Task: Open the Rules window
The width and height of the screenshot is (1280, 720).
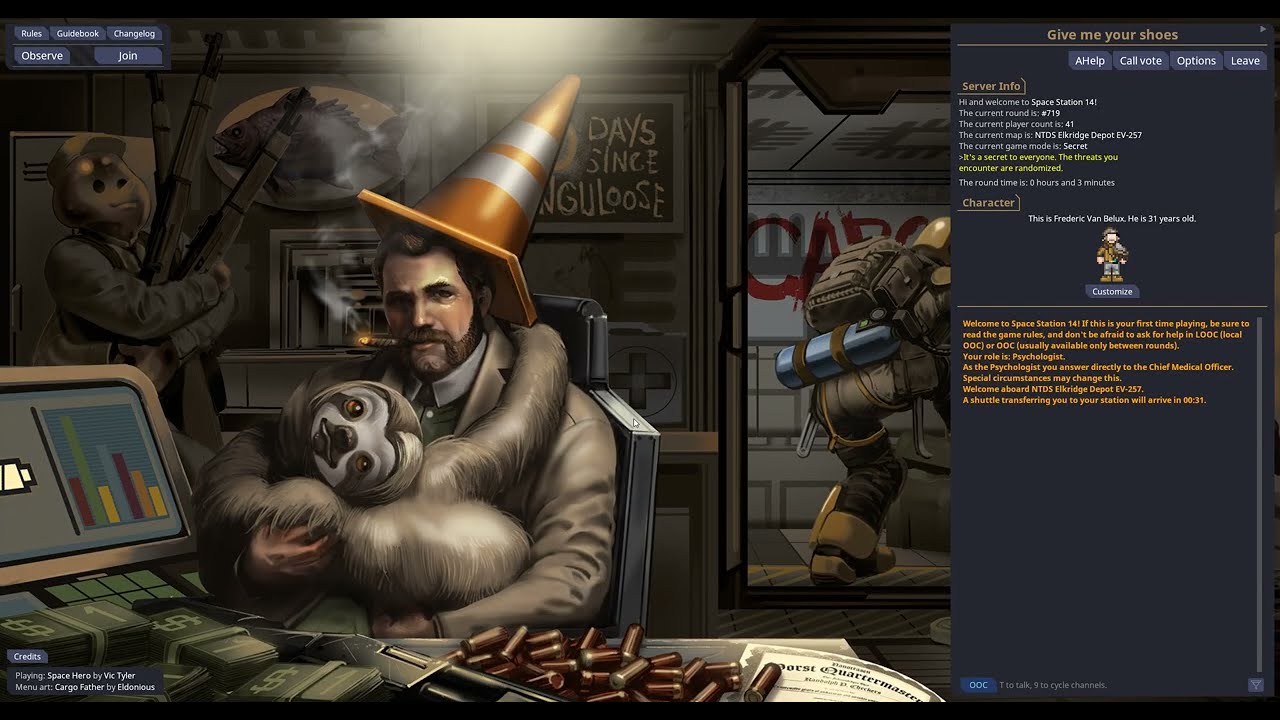Action: click(32, 33)
